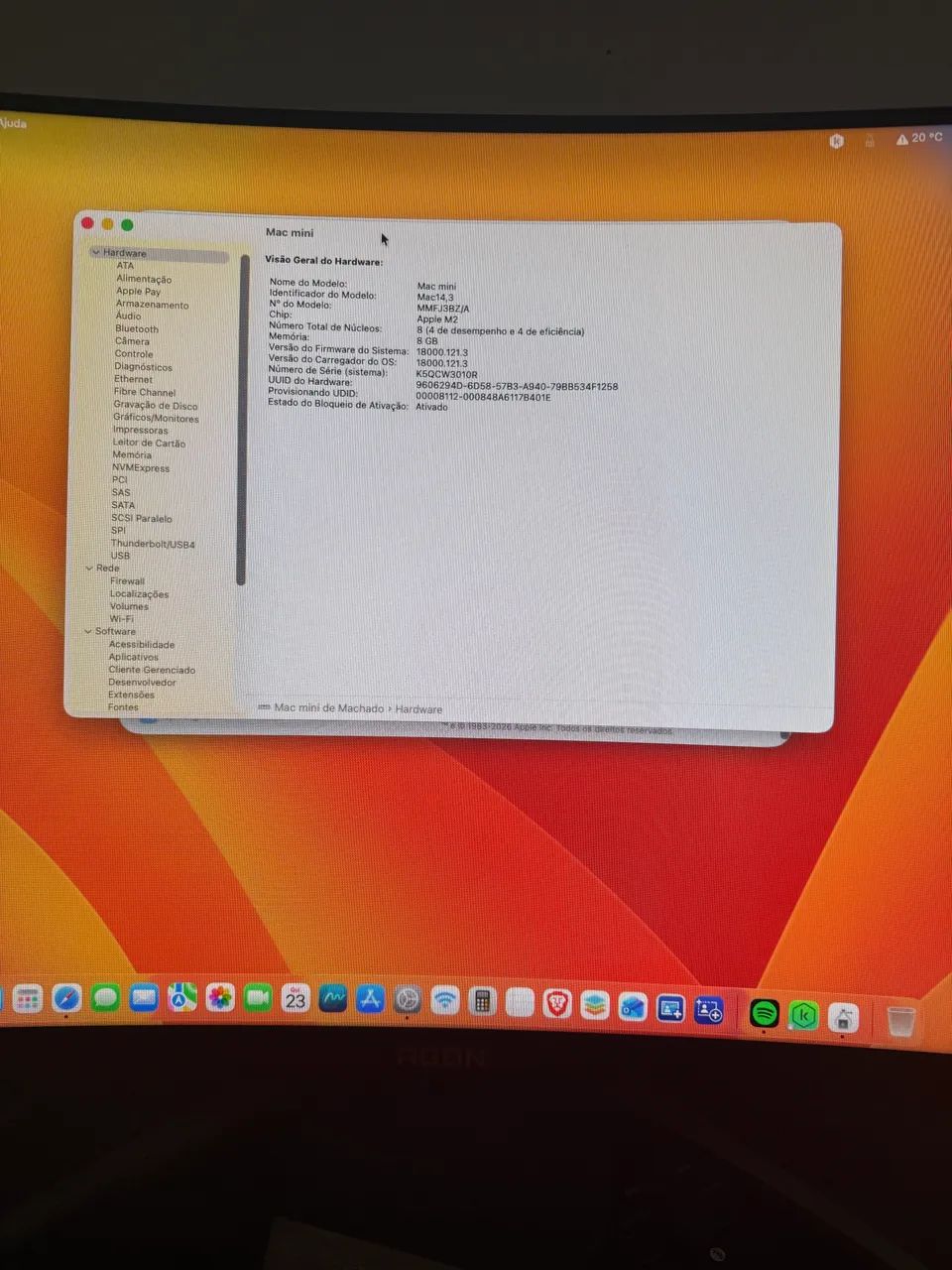Click the serial number value K5QCW3010R
The width and height of the screenshot is (952, 1270).
(x=446, y=375)
